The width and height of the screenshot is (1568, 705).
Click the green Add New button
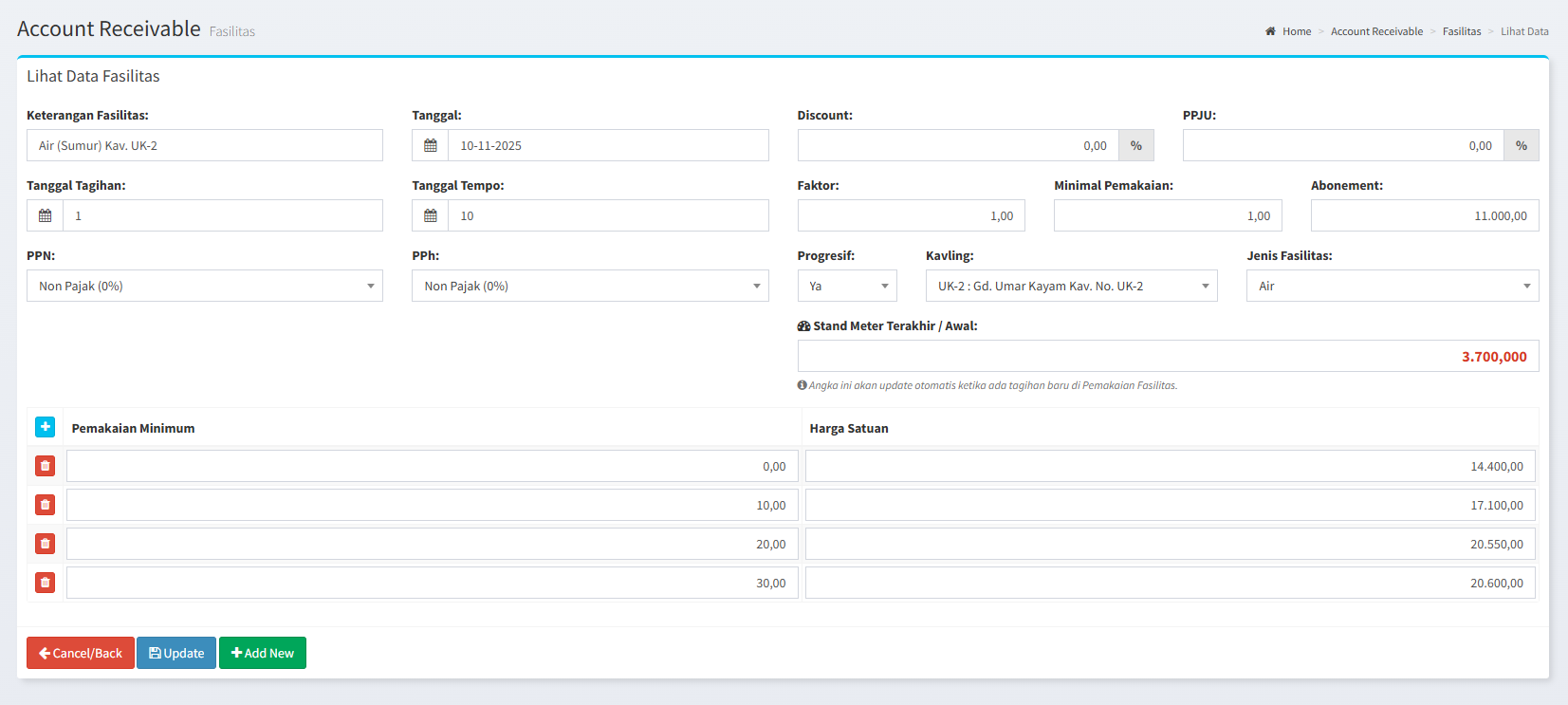click(x=263, y=653)
